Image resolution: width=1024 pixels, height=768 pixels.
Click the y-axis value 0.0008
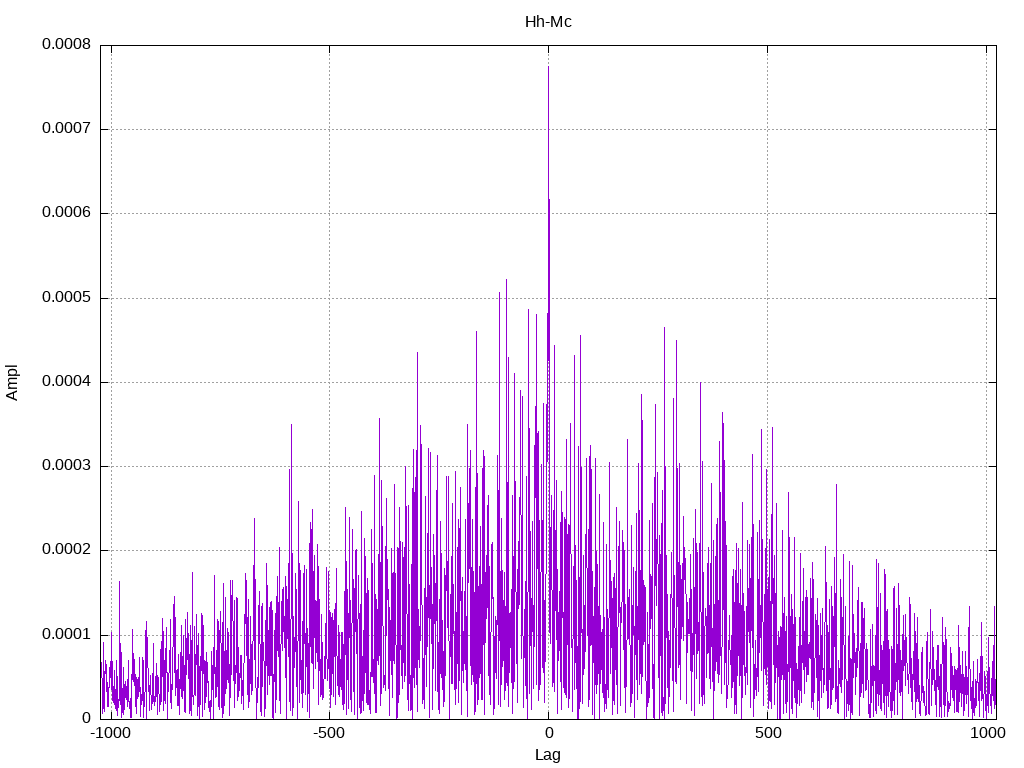[x=66, y=44]
